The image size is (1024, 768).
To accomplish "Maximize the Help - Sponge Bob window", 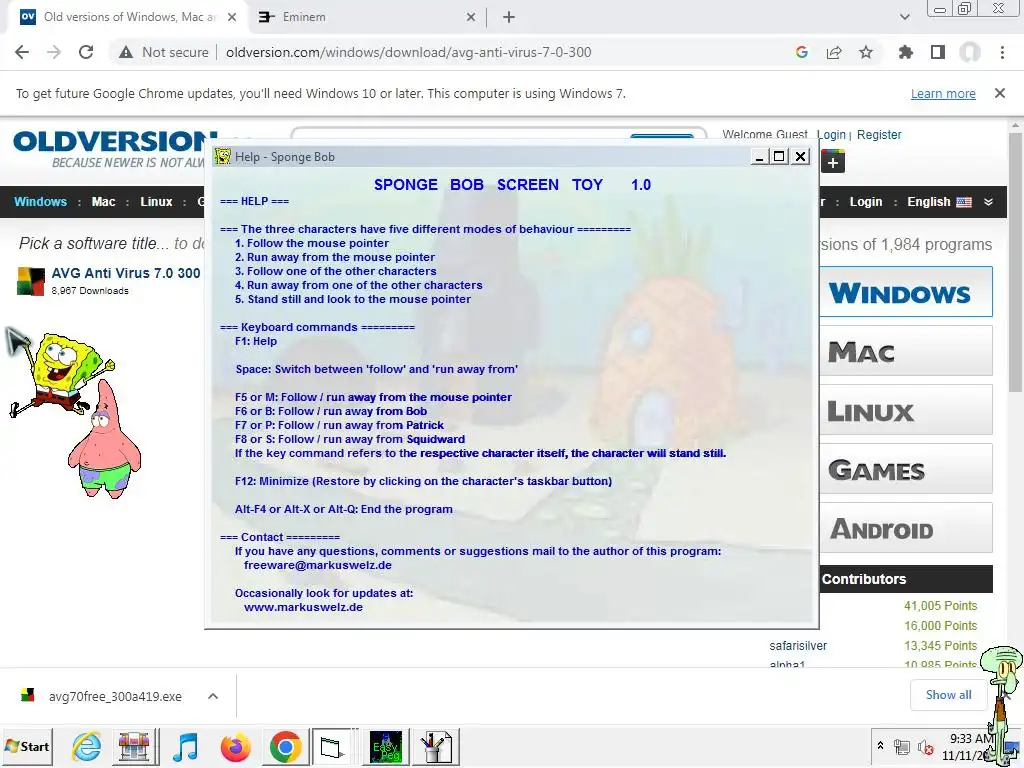I will (x=779, y=157).
